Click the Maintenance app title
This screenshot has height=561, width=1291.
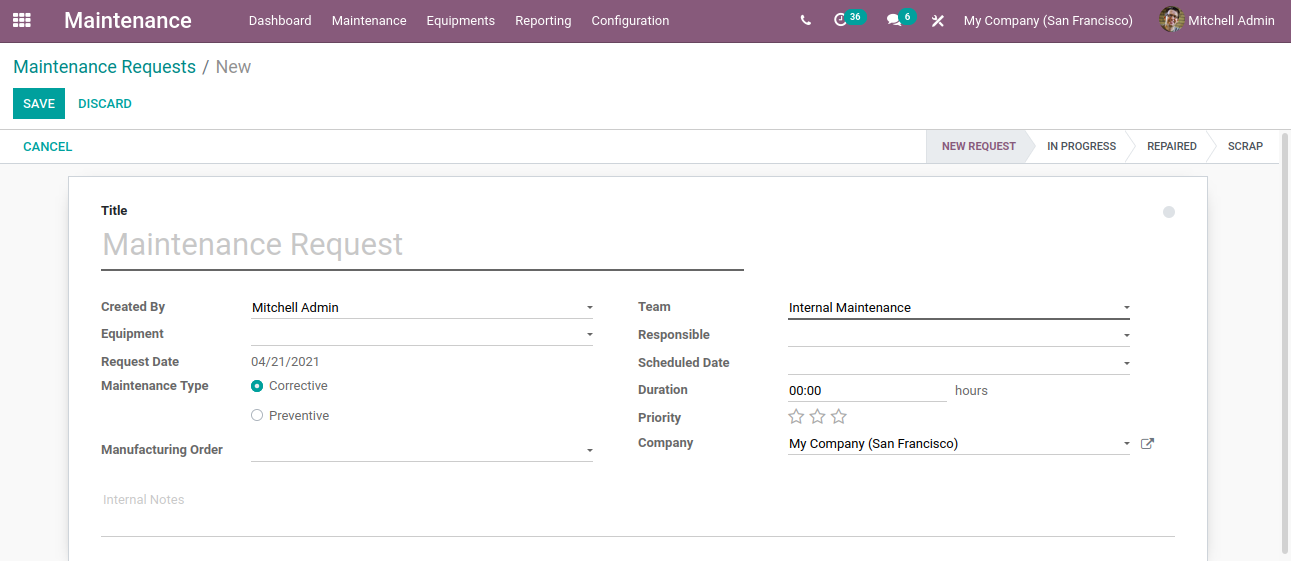coord(128,20)
